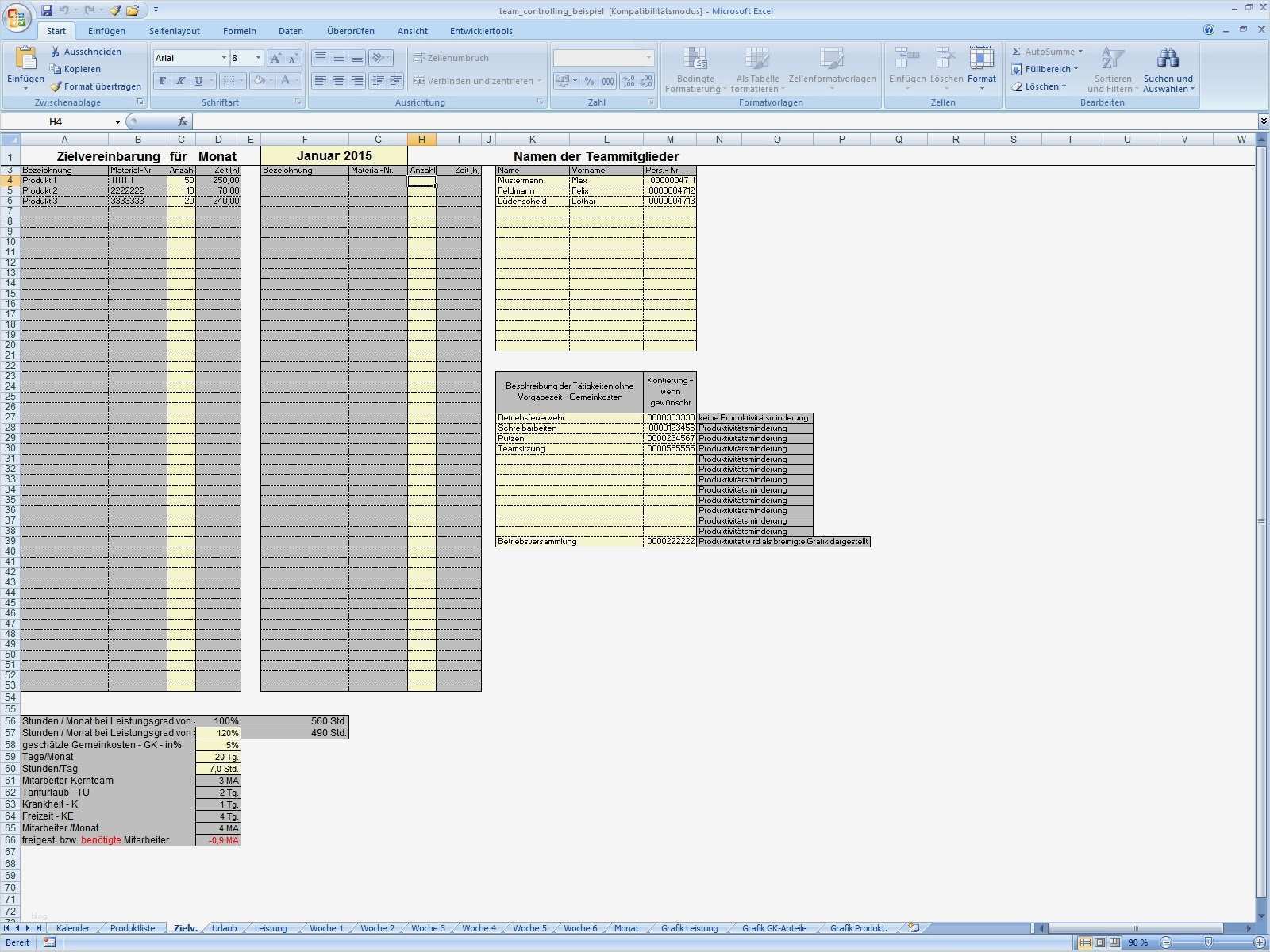The width and height of the screenshot is (1270, 952).
Task: Click the Format übertragen button
Action: [96, 86]
